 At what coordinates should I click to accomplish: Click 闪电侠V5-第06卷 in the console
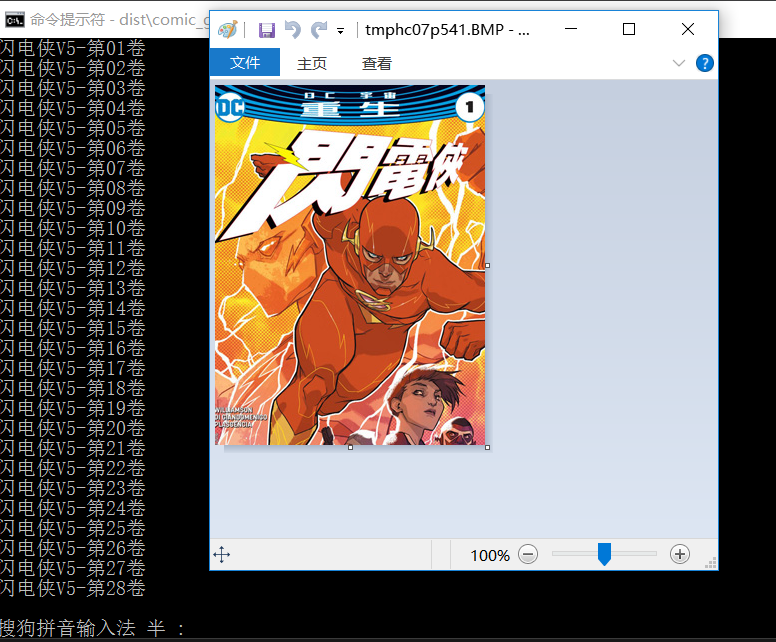click(73, 148)
